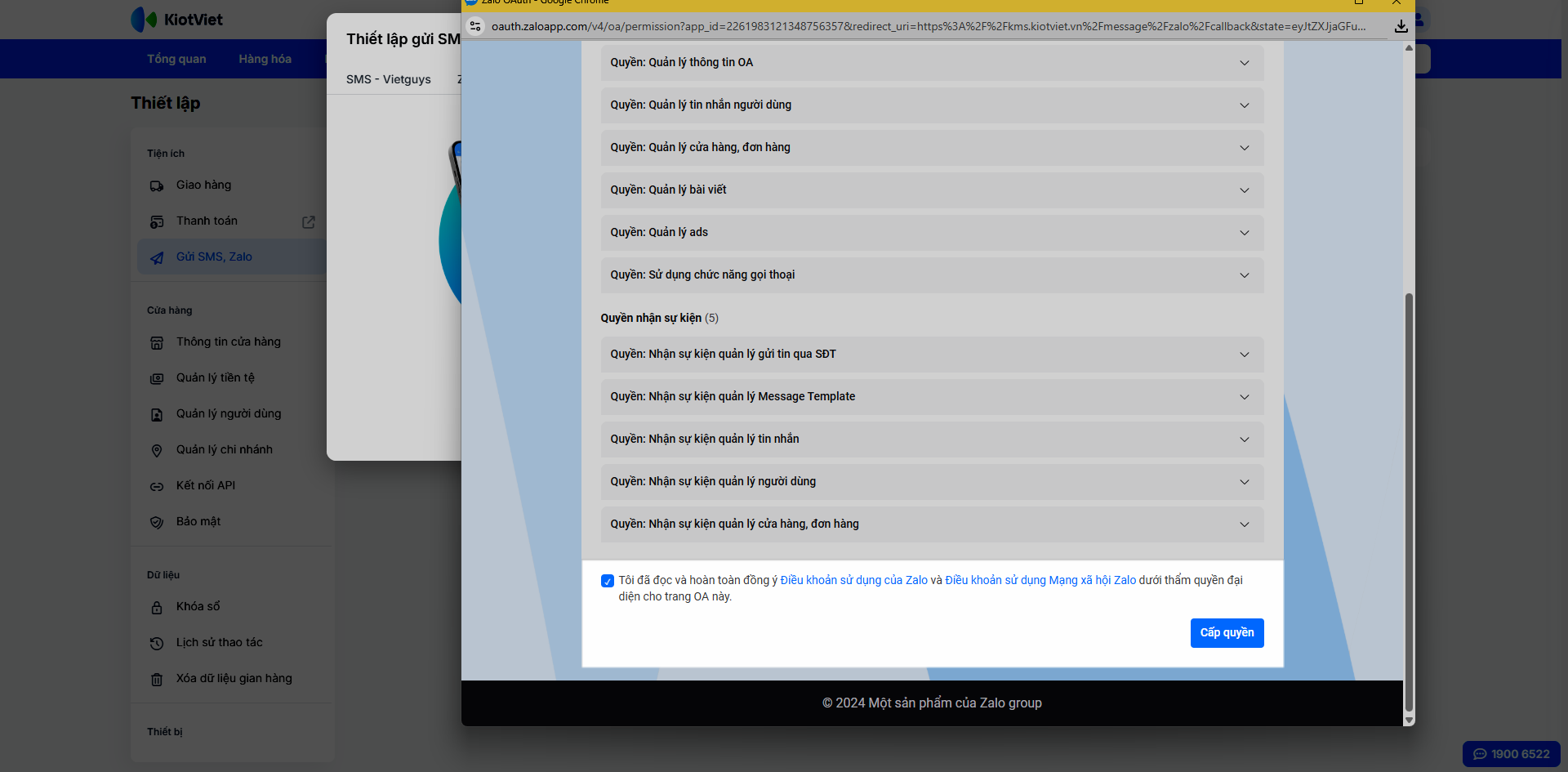The image size is (1568, 772).
Task: Click the Zalo OAuth vertical scrollbar thumb
Action: coord(1409,502)
